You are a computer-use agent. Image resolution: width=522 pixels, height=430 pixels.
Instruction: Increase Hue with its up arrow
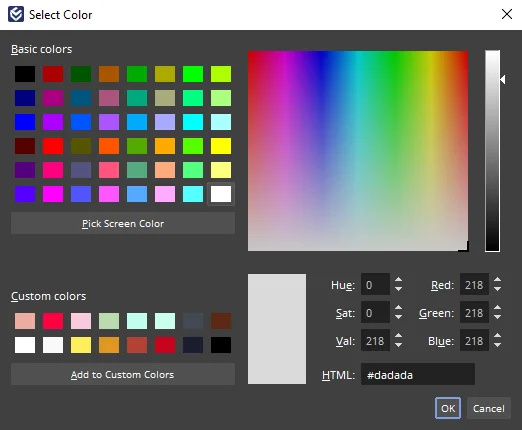click(398, 281)
